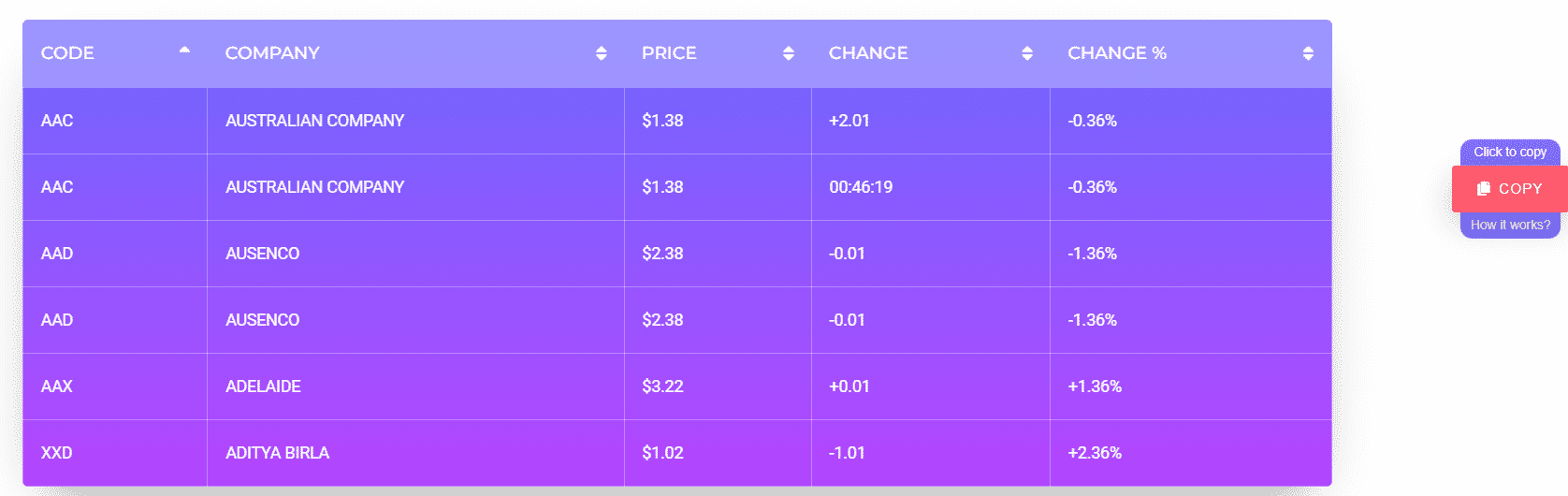Click the PRICE column sort arrows
The height and width of the screenshot is (496, 1568).
point(788,53)
